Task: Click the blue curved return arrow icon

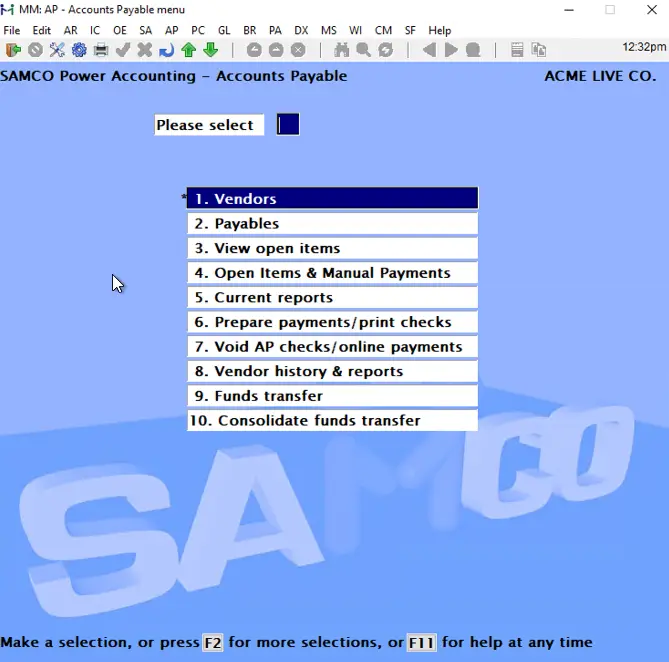Action: 166,50
